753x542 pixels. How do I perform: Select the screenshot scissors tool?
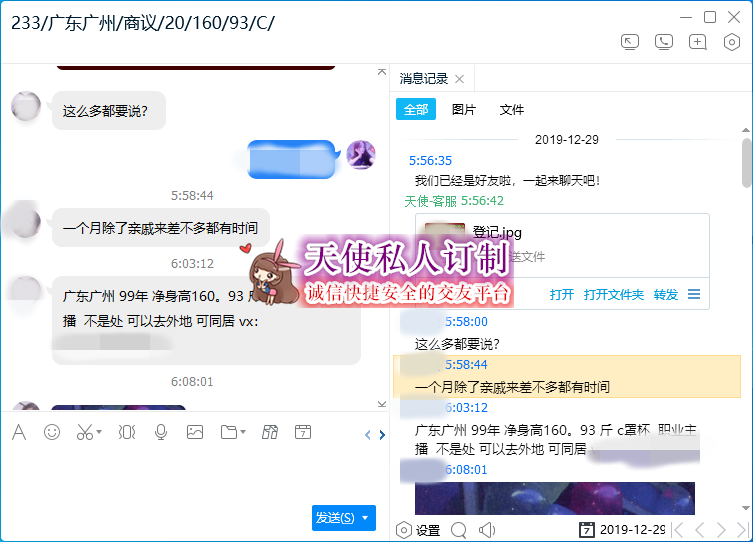pyautogui.click(x=85, y=432)
